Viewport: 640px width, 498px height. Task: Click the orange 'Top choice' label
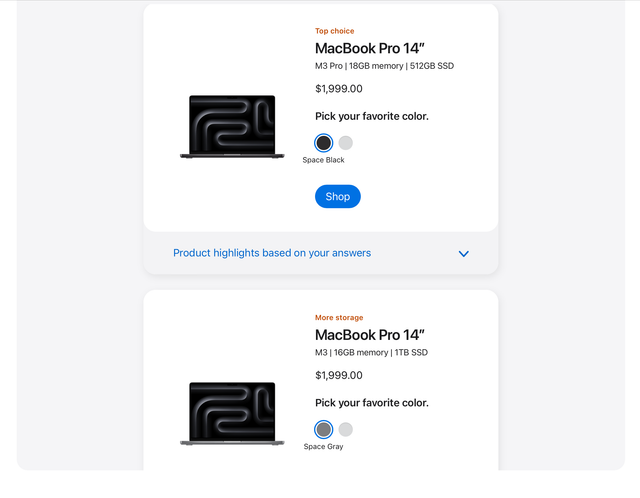[x=334, y=31]
